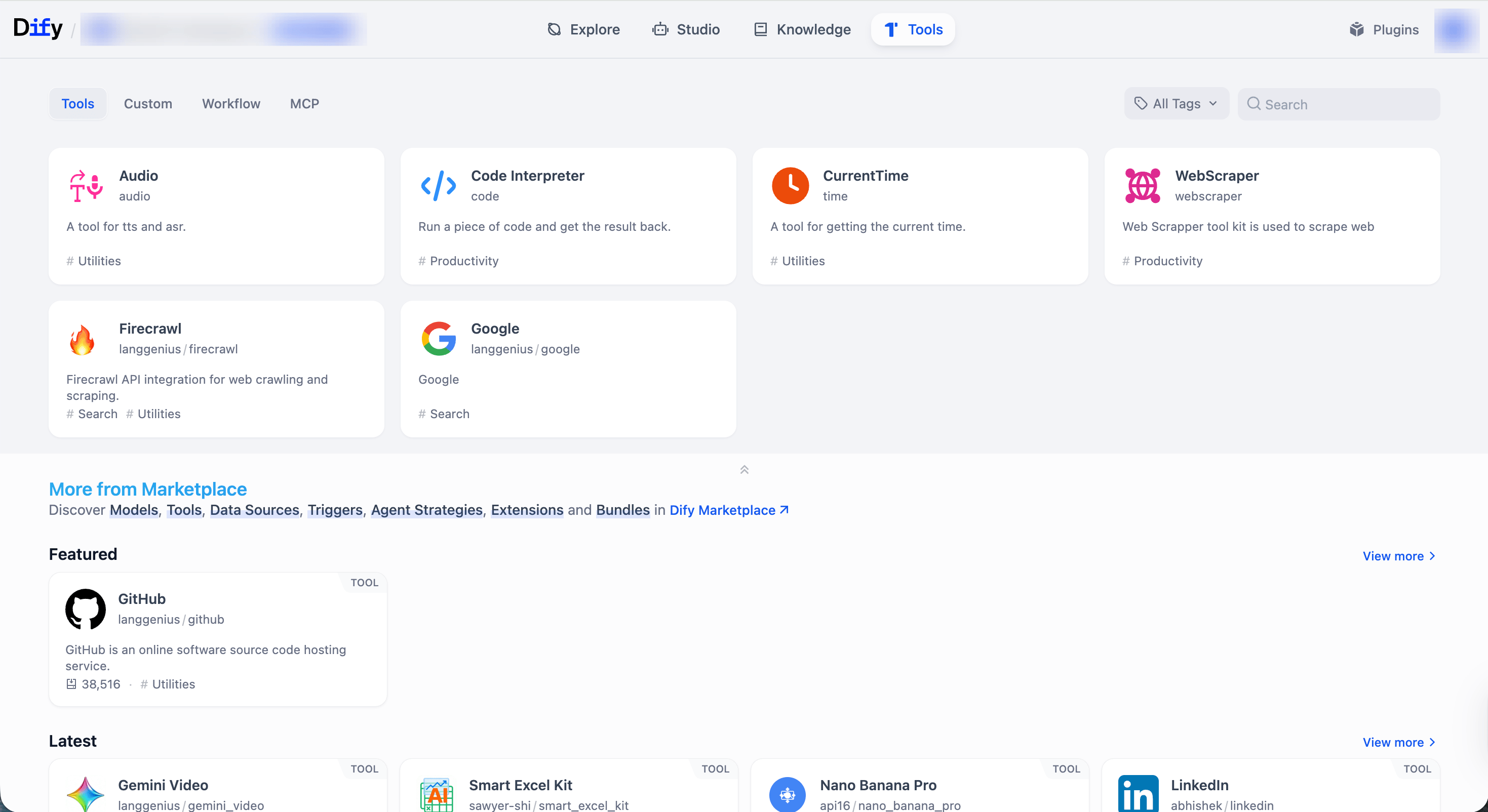Open the Gemini Video card title

[x=163, y=785]
